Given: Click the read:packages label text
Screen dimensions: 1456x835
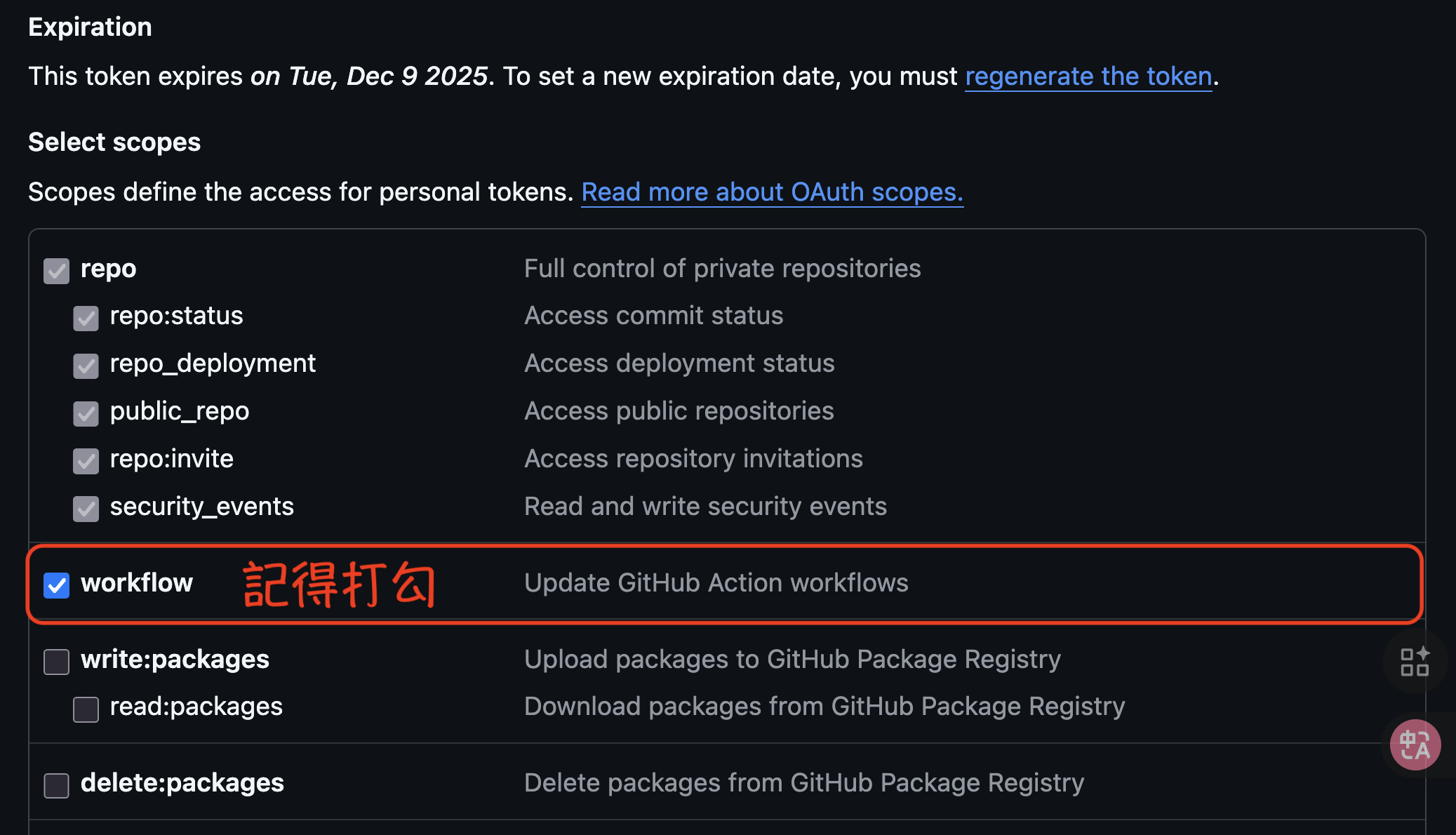Looking at the screenshot, I should point(196,706).
